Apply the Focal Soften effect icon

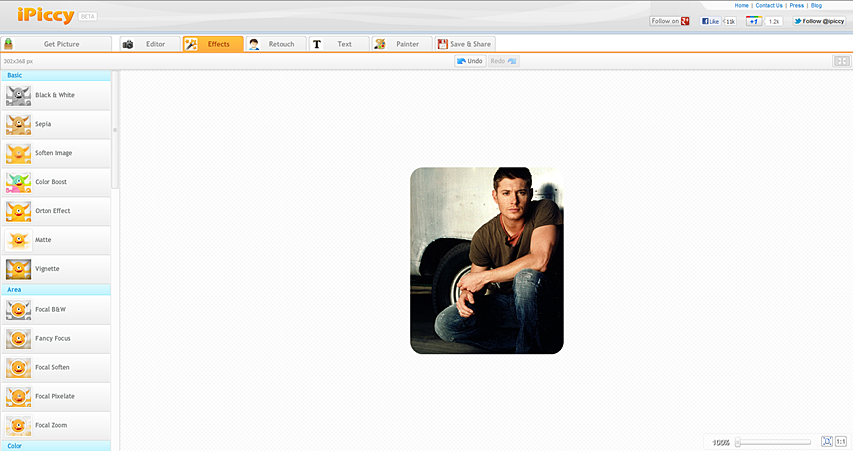click(18, 368)
